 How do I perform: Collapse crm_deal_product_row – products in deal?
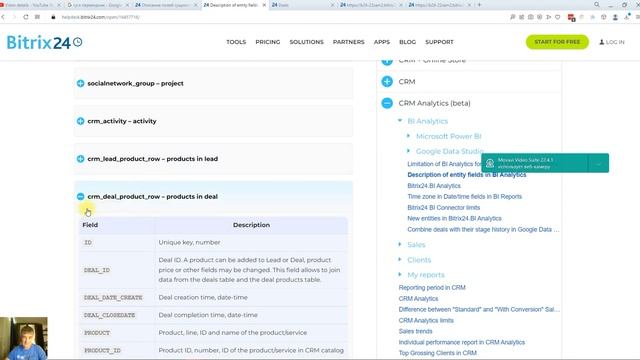click(x=80, y=196)
